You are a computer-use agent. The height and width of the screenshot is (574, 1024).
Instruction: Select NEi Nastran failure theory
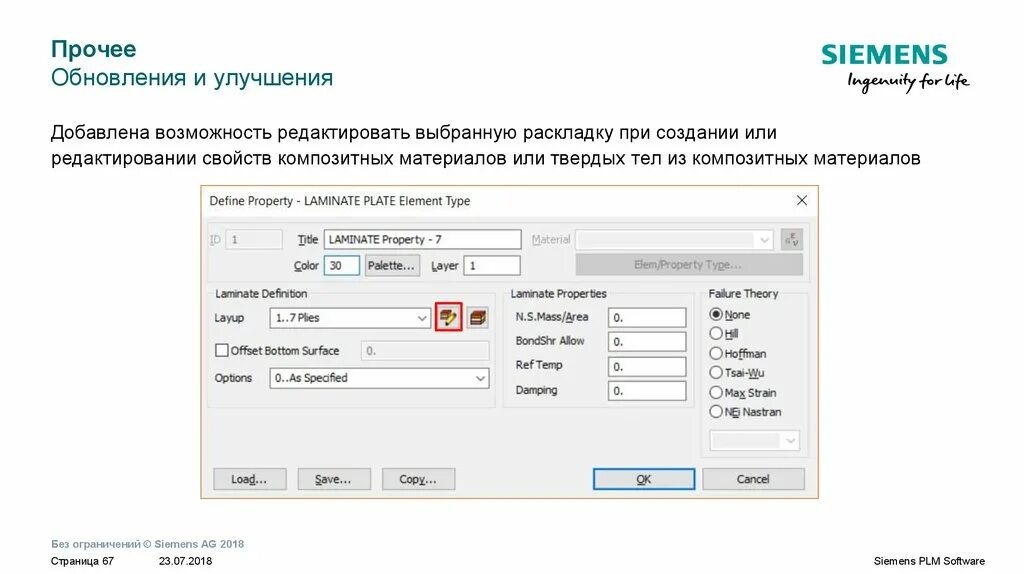[x=716, y=412]
